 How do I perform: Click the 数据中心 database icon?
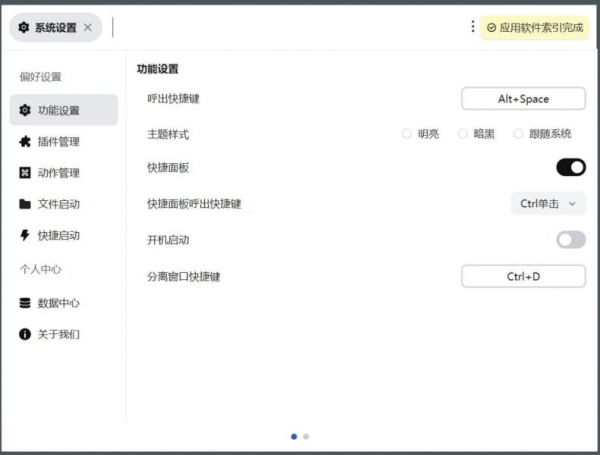pyautogui.click(x=25, y=303)
